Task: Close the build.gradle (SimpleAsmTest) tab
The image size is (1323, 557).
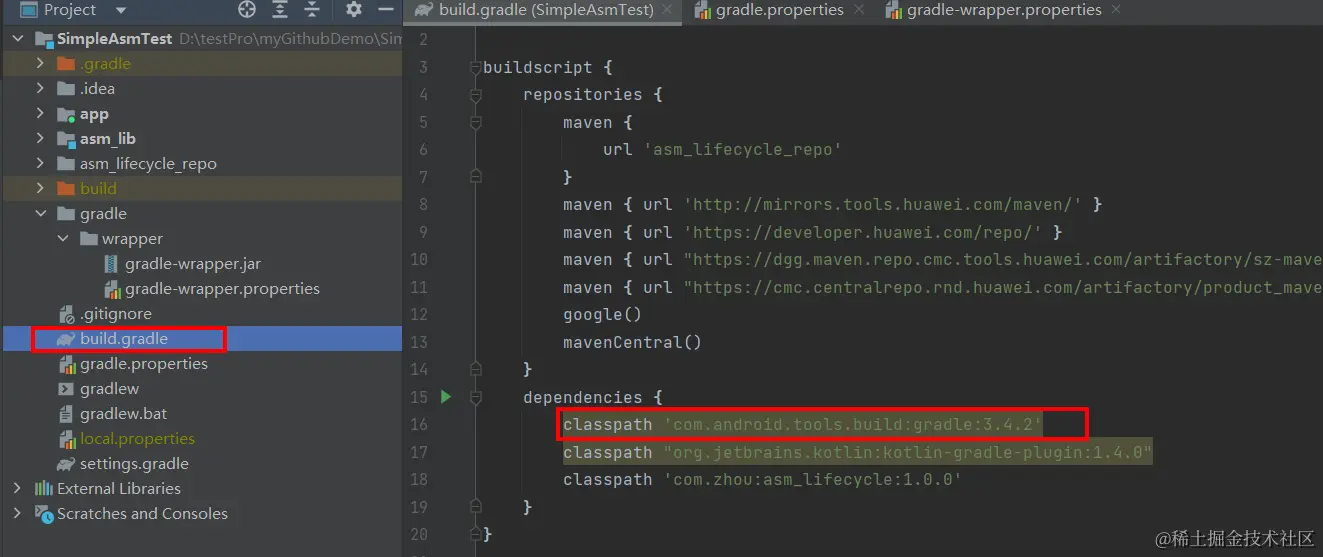Action: click(x=668, y=10)
